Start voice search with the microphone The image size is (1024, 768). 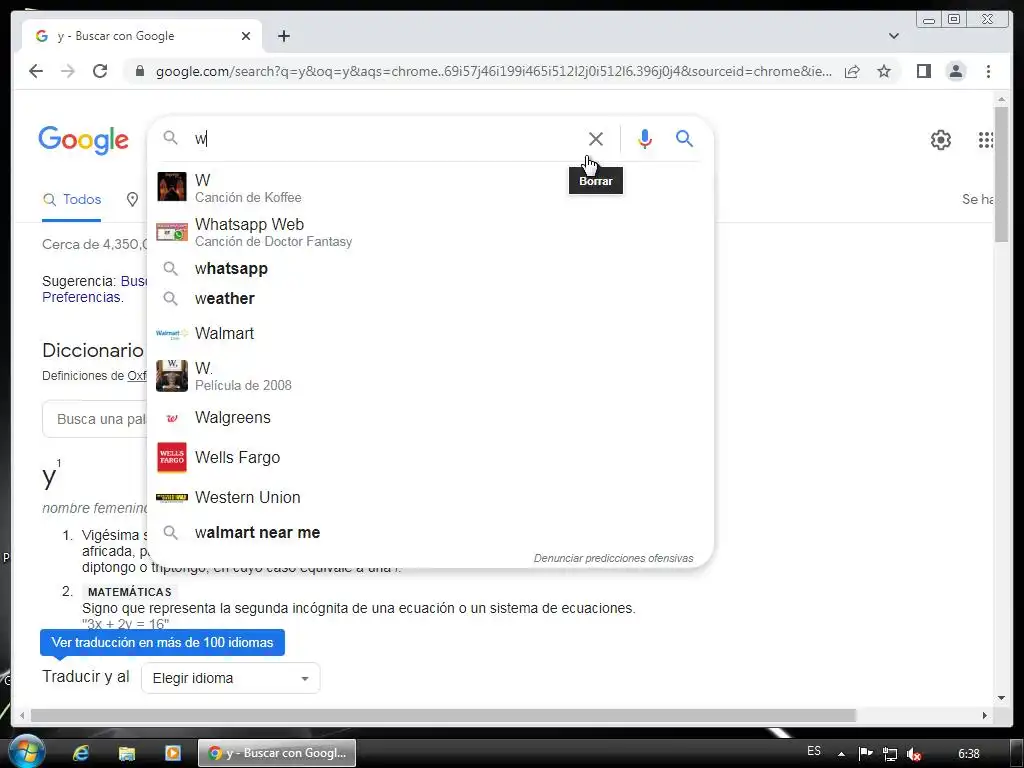click(x=645, y=138)
